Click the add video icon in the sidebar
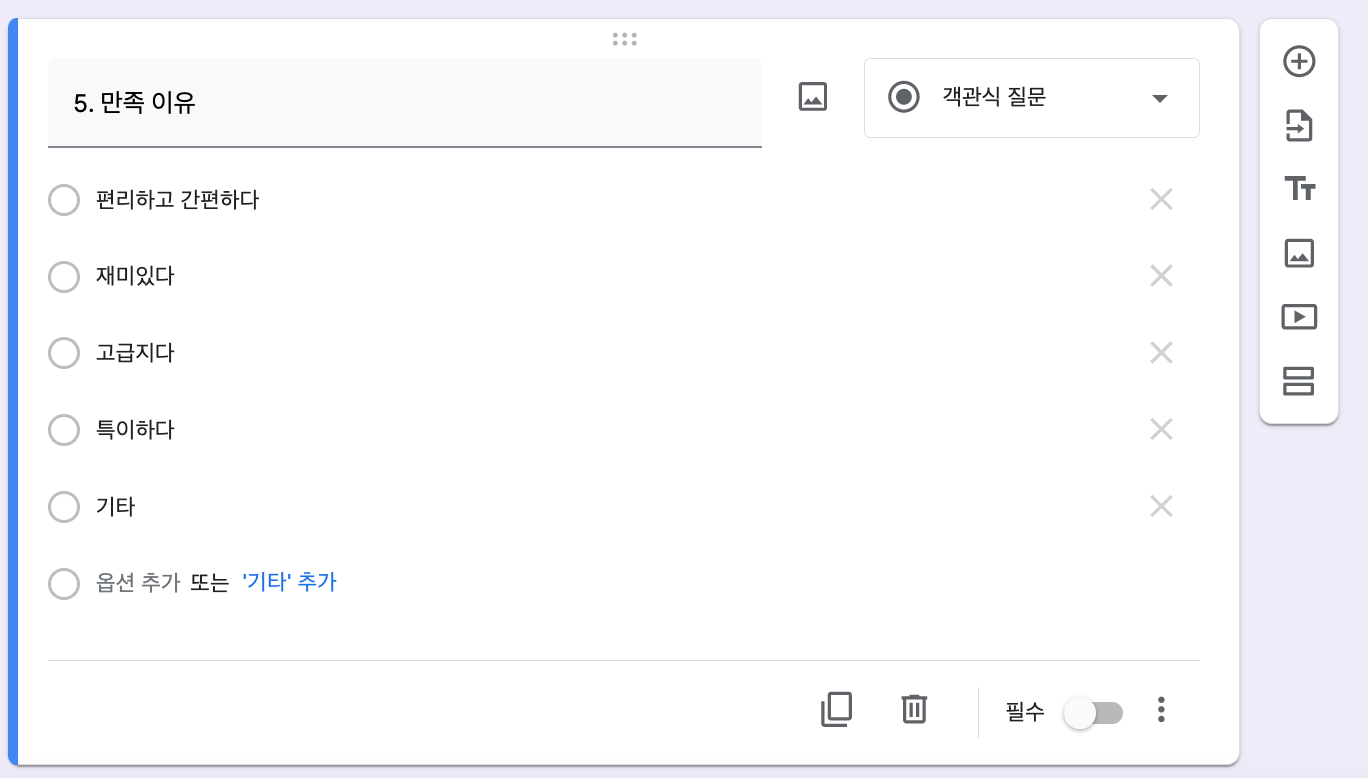The image size is (1368, 778). click(x=1299, y=317)
